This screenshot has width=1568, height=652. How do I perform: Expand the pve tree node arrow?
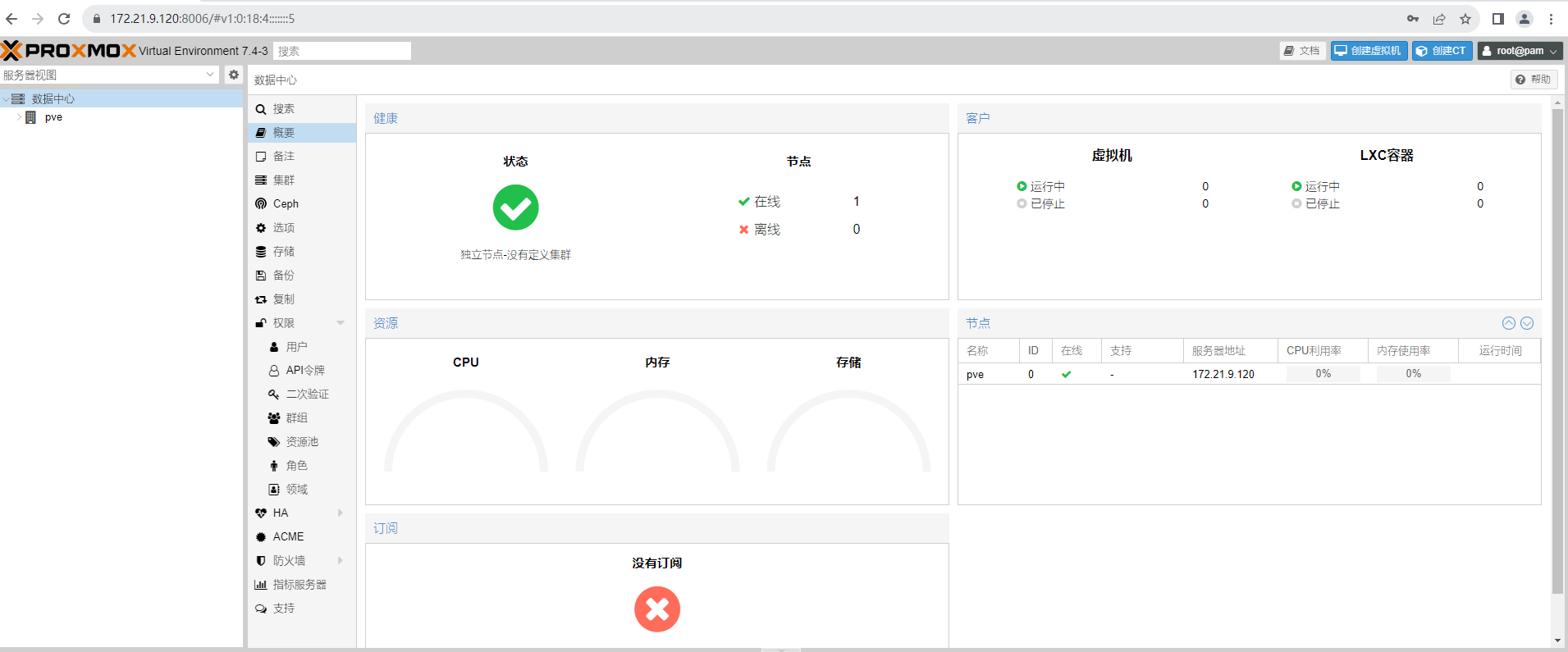coord(19,117)
